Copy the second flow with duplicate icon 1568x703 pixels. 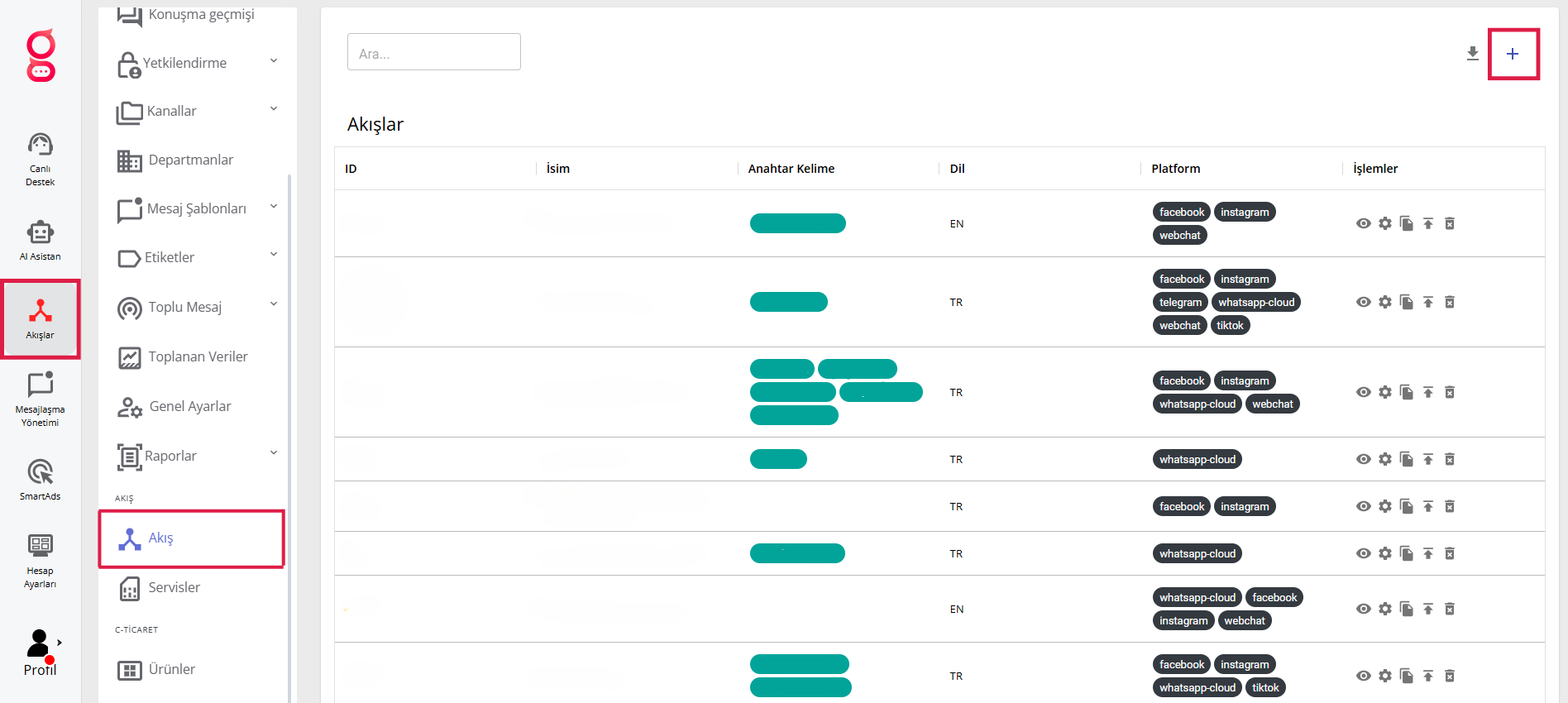click(1407, 302)
